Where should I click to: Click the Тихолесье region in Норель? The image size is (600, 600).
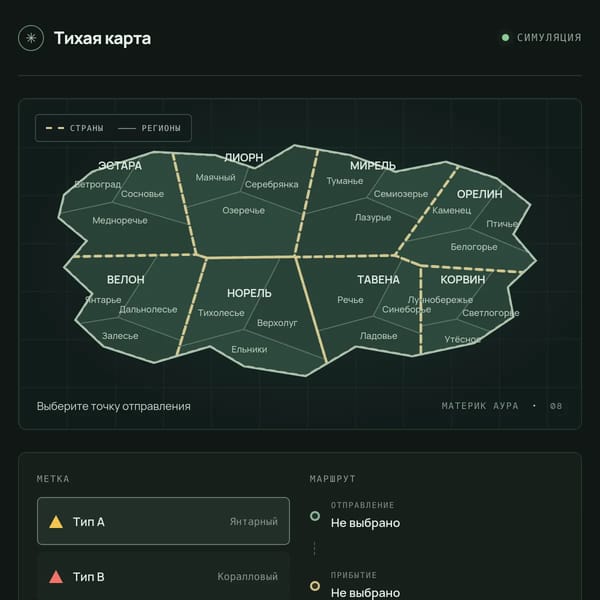point(221,313)
